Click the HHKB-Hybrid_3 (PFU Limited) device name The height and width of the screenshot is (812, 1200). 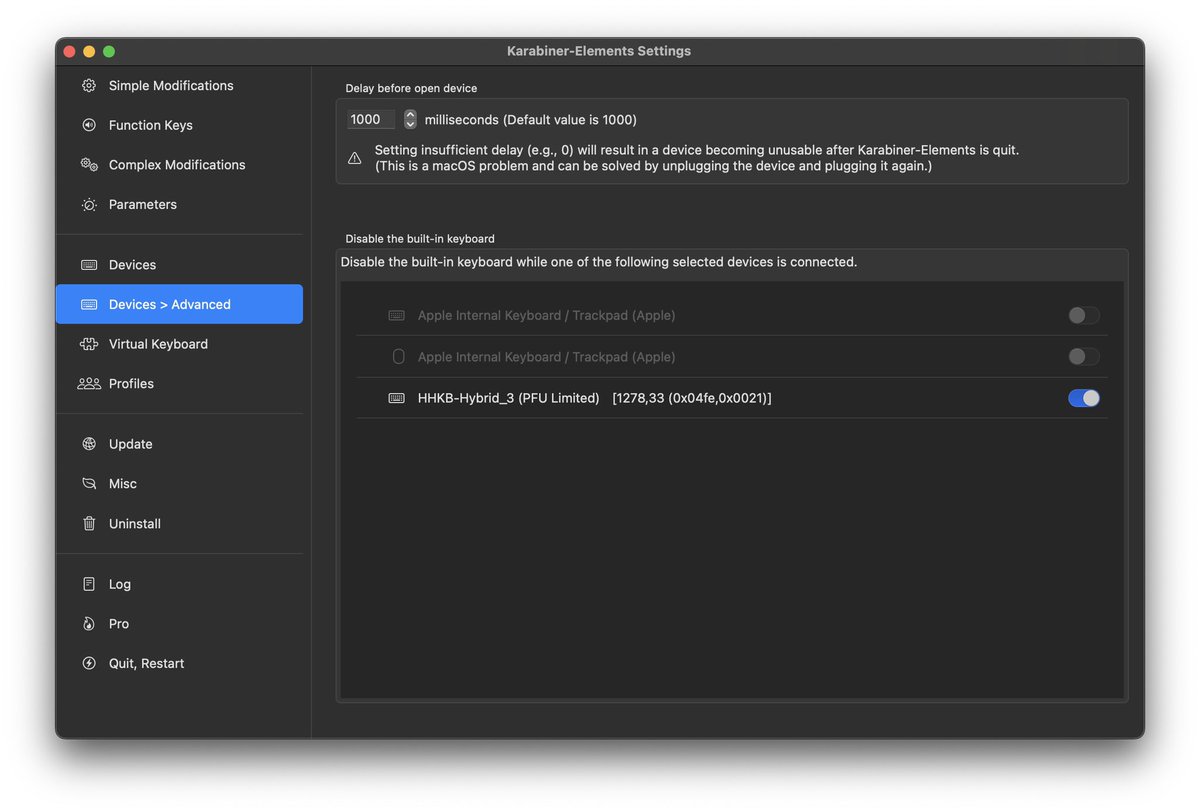coord(508,398)
